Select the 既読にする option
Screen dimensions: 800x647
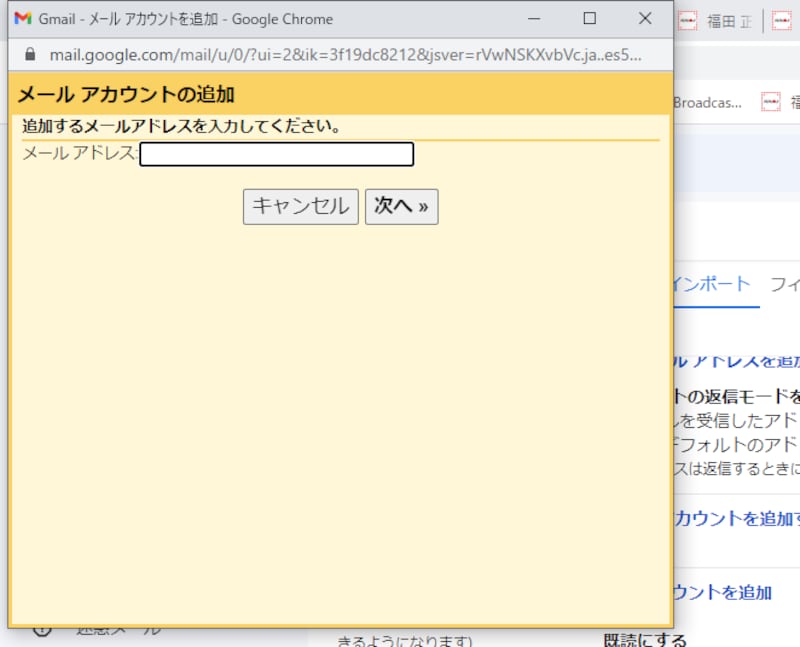click(645, 639)
